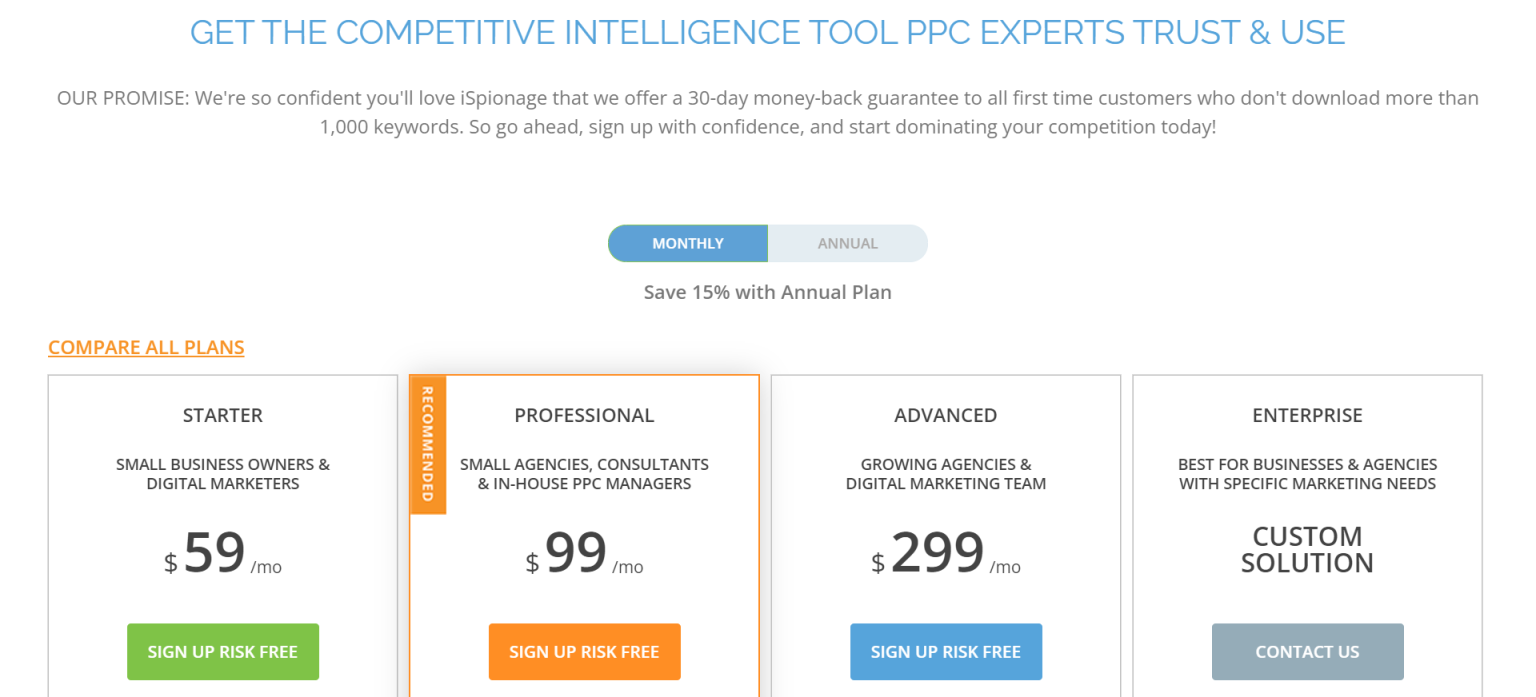
Task: Switch to Annual billing
Action: (x=847, y=243)
